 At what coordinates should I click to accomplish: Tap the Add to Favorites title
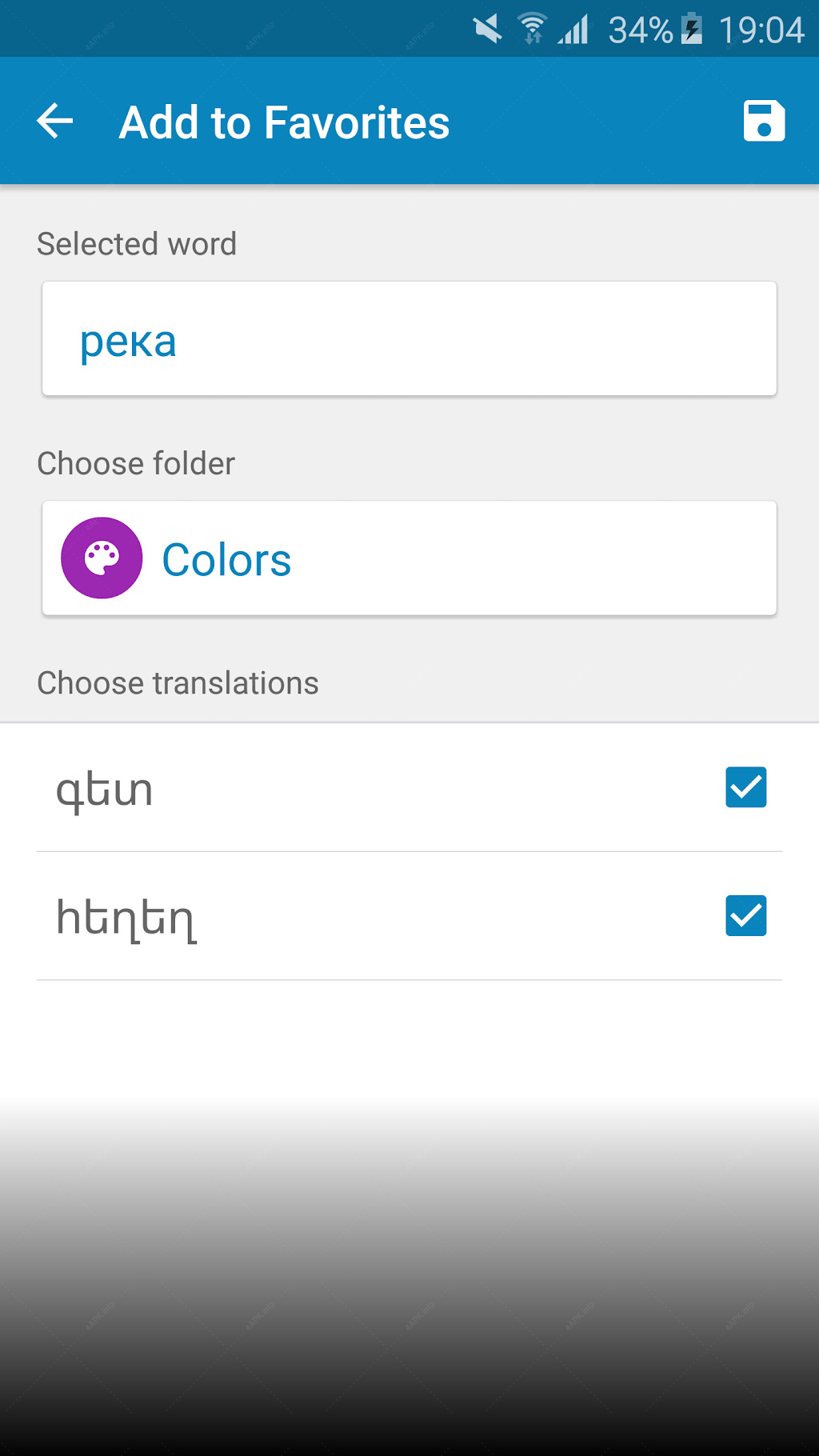tap(284, 122)
